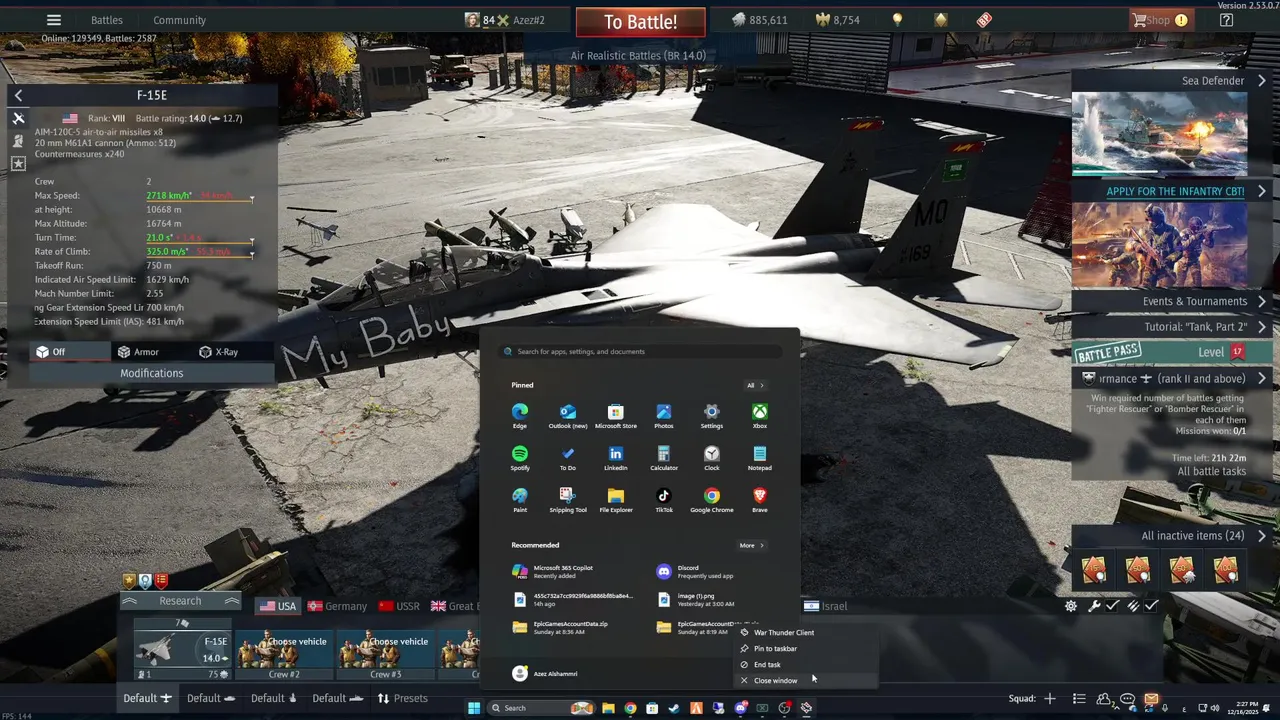Click the Silver Lions currency icon
The width and height of the screenshot is (1280, 720).
pos(738,20)
